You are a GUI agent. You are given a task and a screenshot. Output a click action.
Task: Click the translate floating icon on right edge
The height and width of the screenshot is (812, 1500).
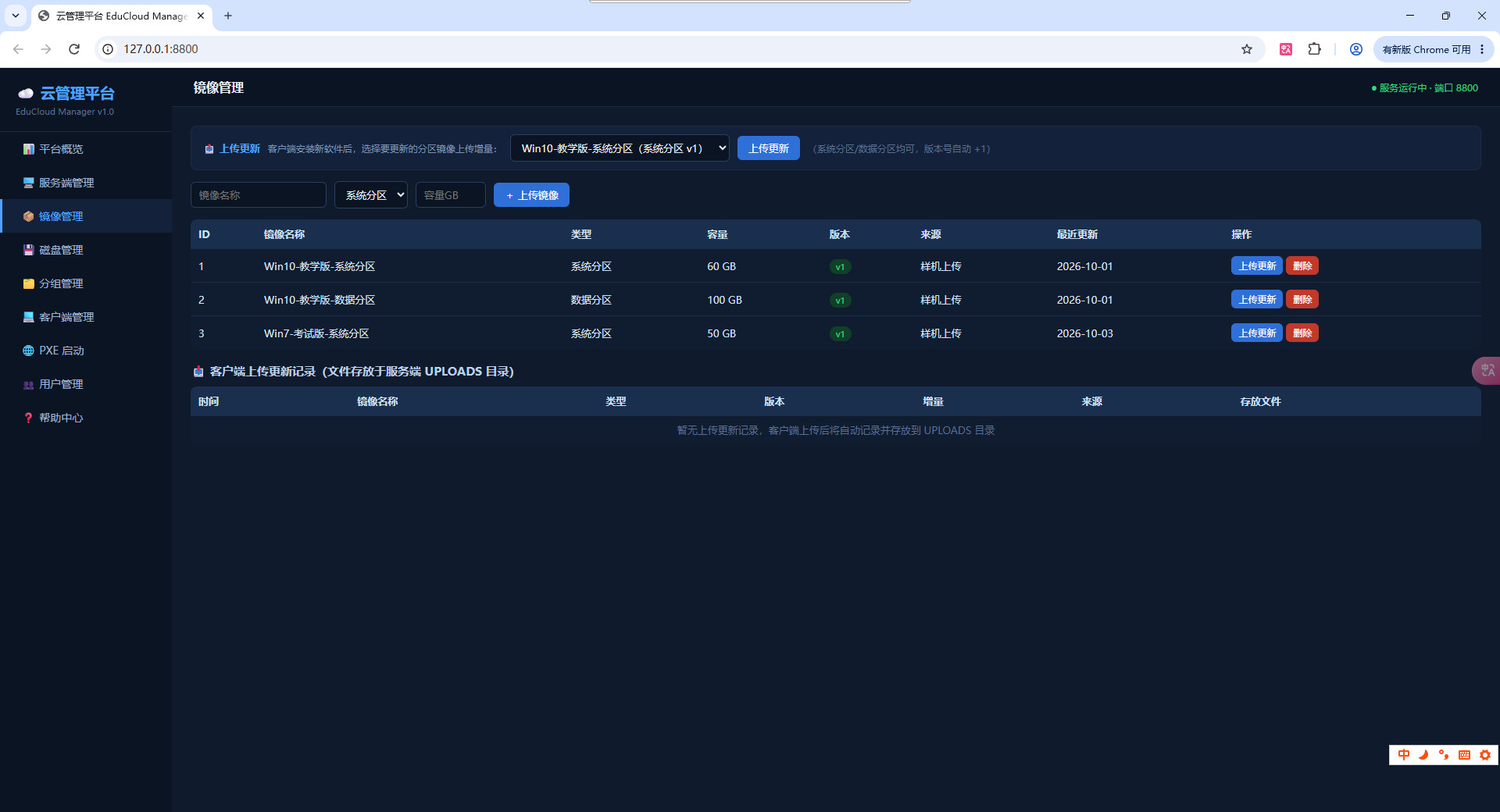click(x=1487, y=371)
